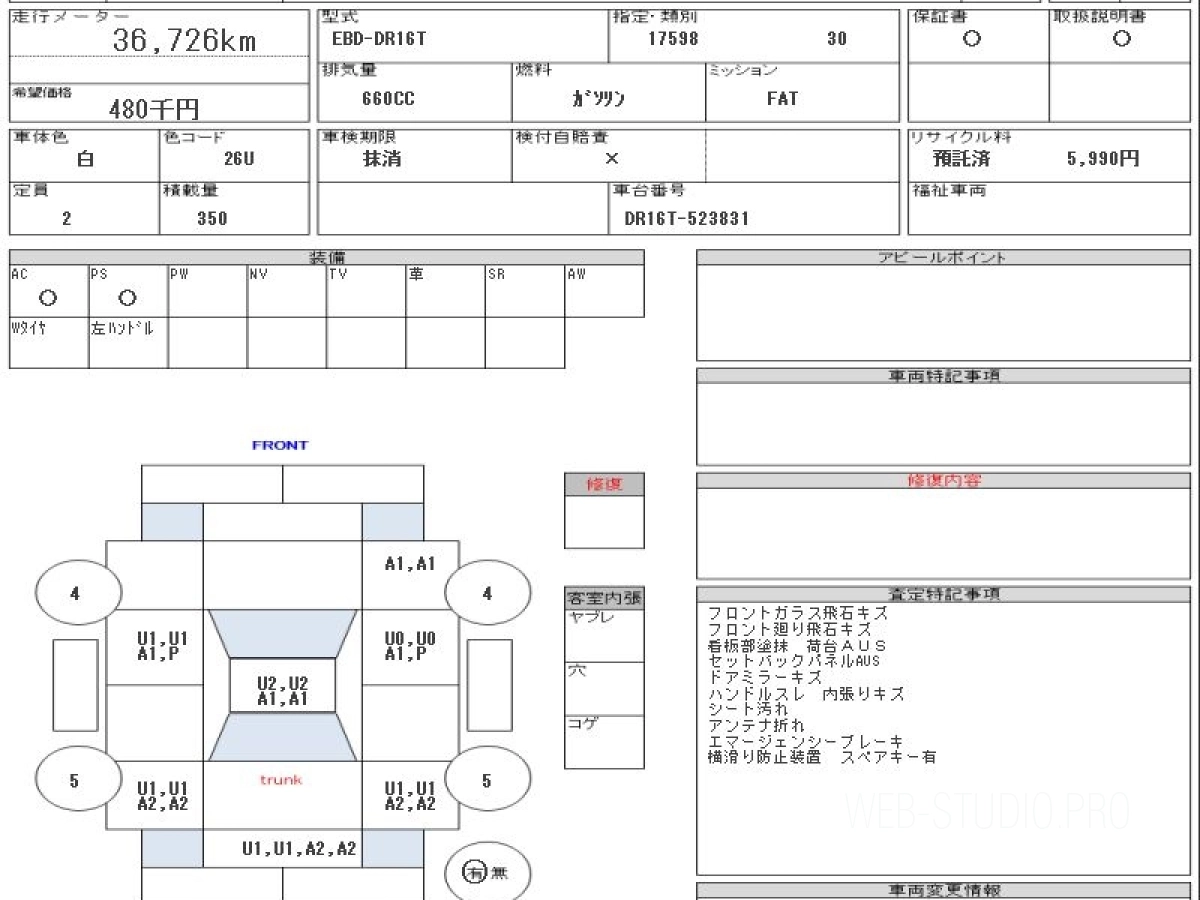Click the 車両変更情報 section header
This screenshot has height=900, width=1200.
942,890
